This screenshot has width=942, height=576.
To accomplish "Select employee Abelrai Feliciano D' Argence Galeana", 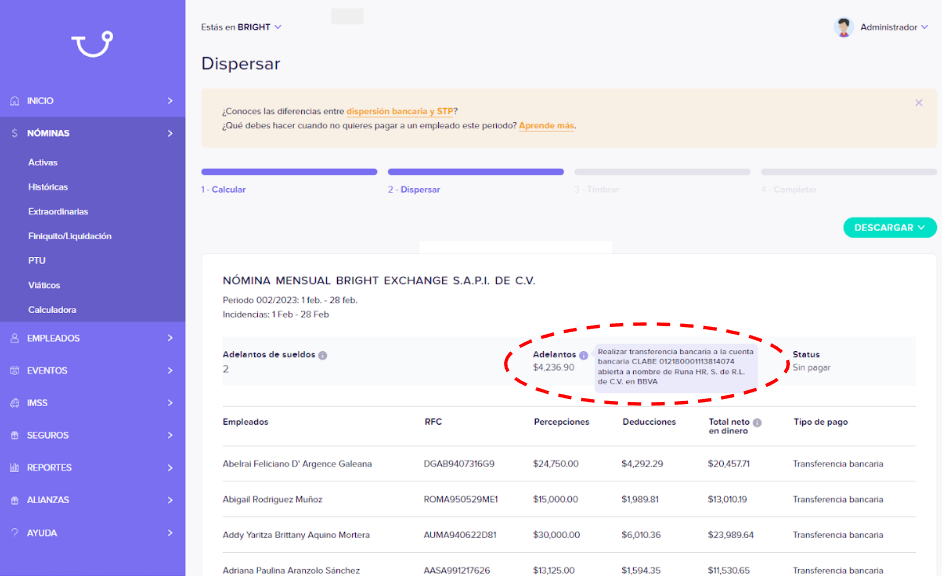I will pyautogui.click(x=297, y=464).
